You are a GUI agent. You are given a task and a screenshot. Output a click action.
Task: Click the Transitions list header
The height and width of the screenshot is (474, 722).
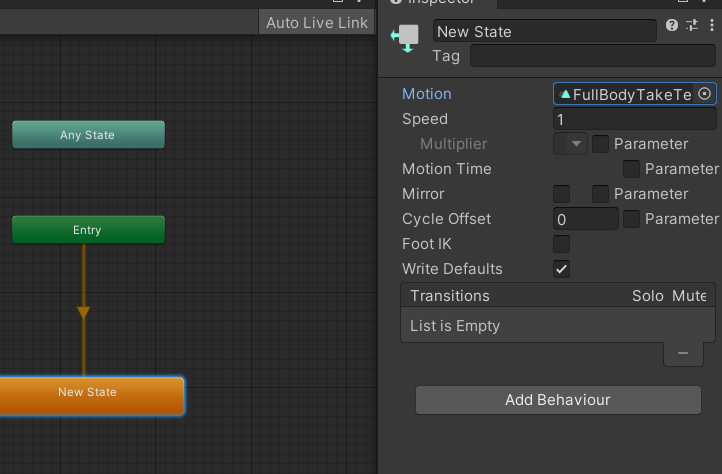[x=558, y=296]
